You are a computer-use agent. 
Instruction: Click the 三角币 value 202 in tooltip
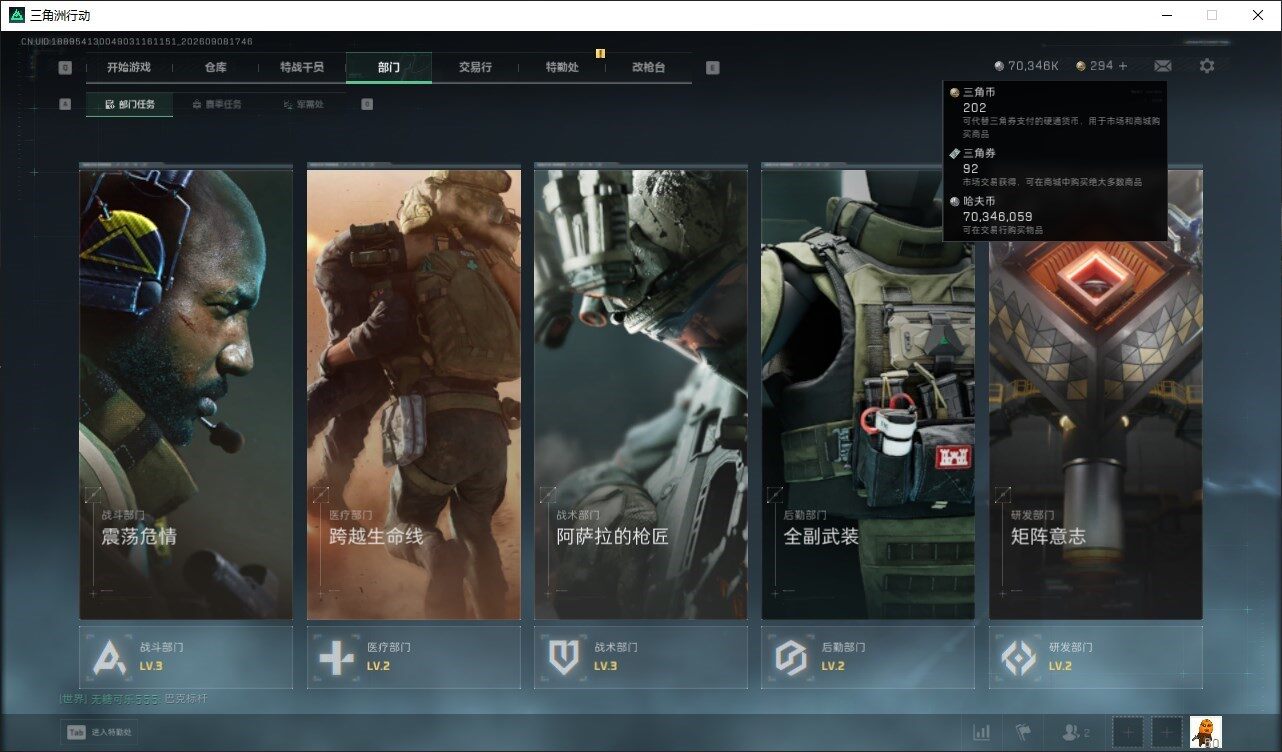click(975, 108)
